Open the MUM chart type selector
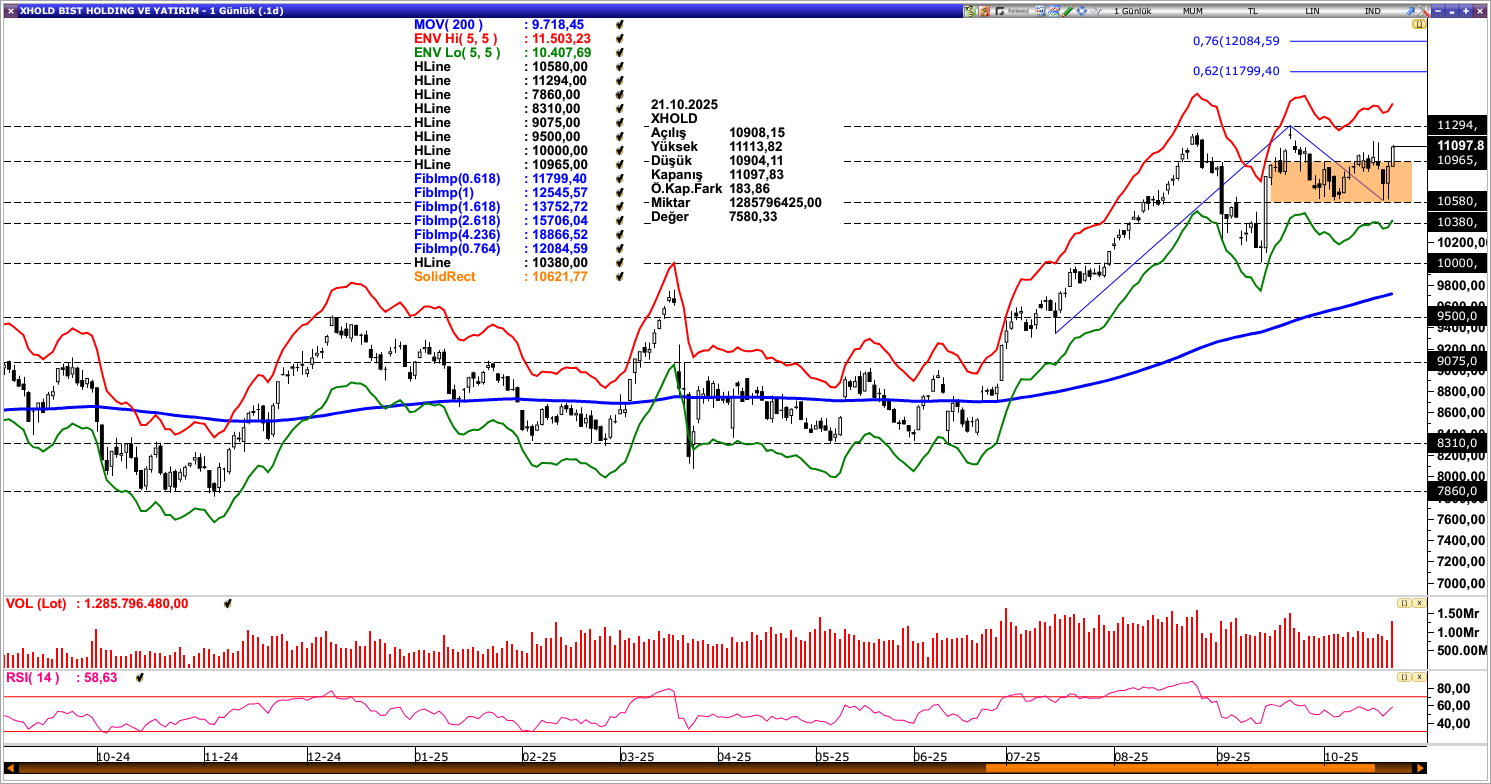1491x784 pixels. pyautogui.click(x=1192, y=11)
